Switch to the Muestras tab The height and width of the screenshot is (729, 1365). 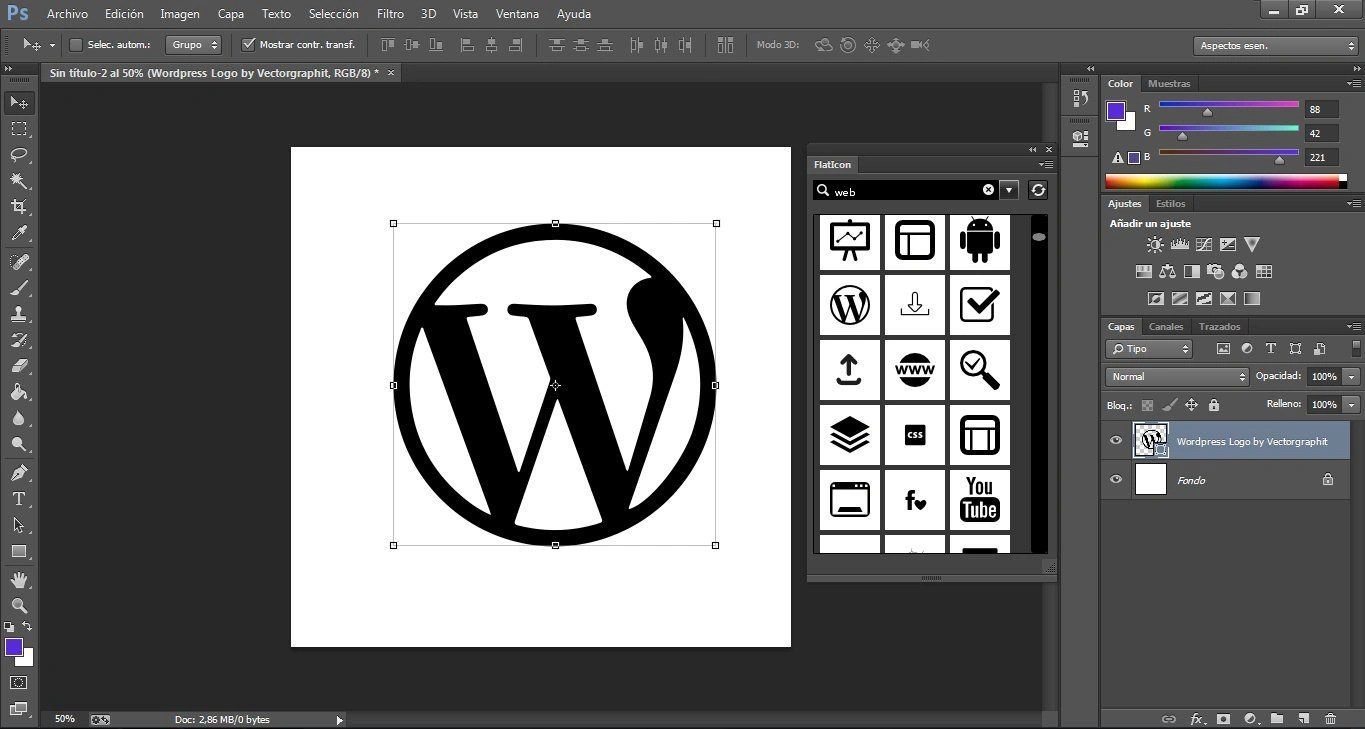1169,84
